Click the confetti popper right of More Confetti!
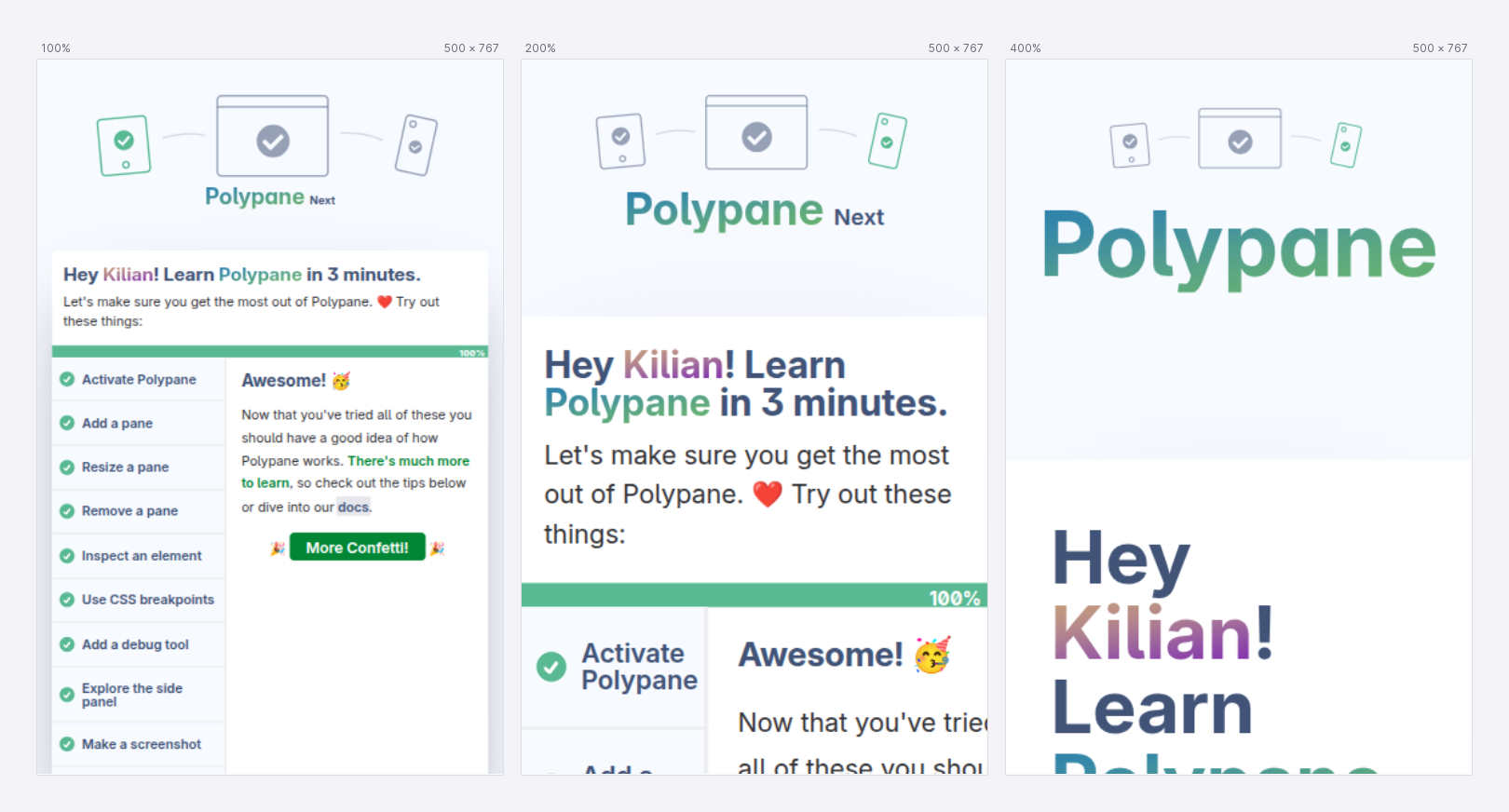 [437, 548]
